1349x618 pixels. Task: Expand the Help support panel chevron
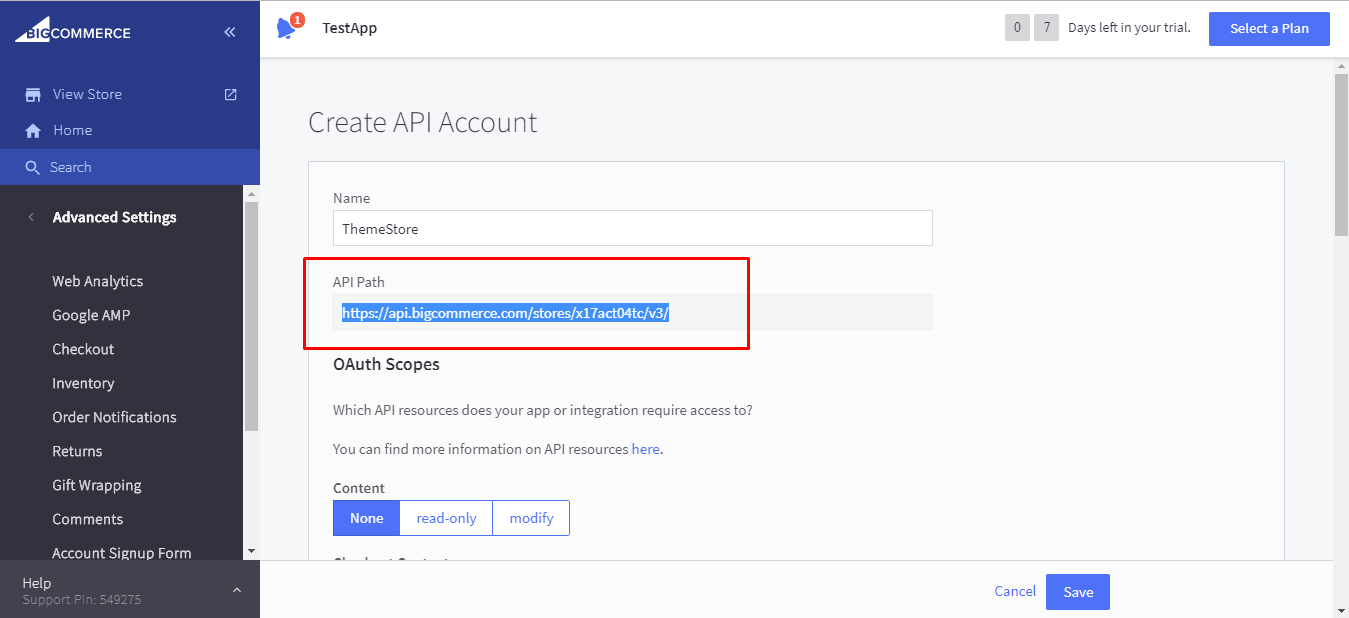(x=237, y=590)
